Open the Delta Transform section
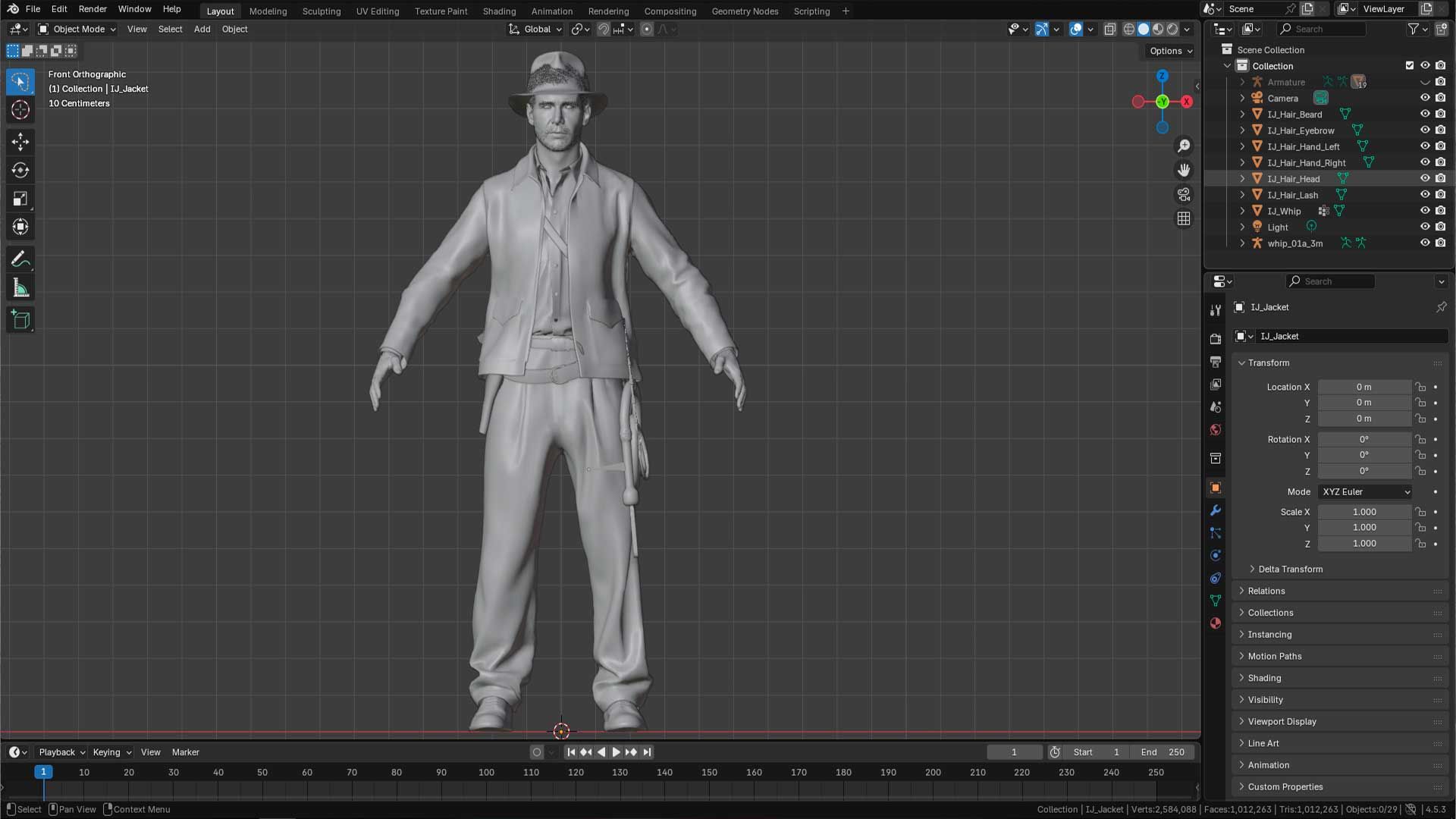 click(1289, 569)
